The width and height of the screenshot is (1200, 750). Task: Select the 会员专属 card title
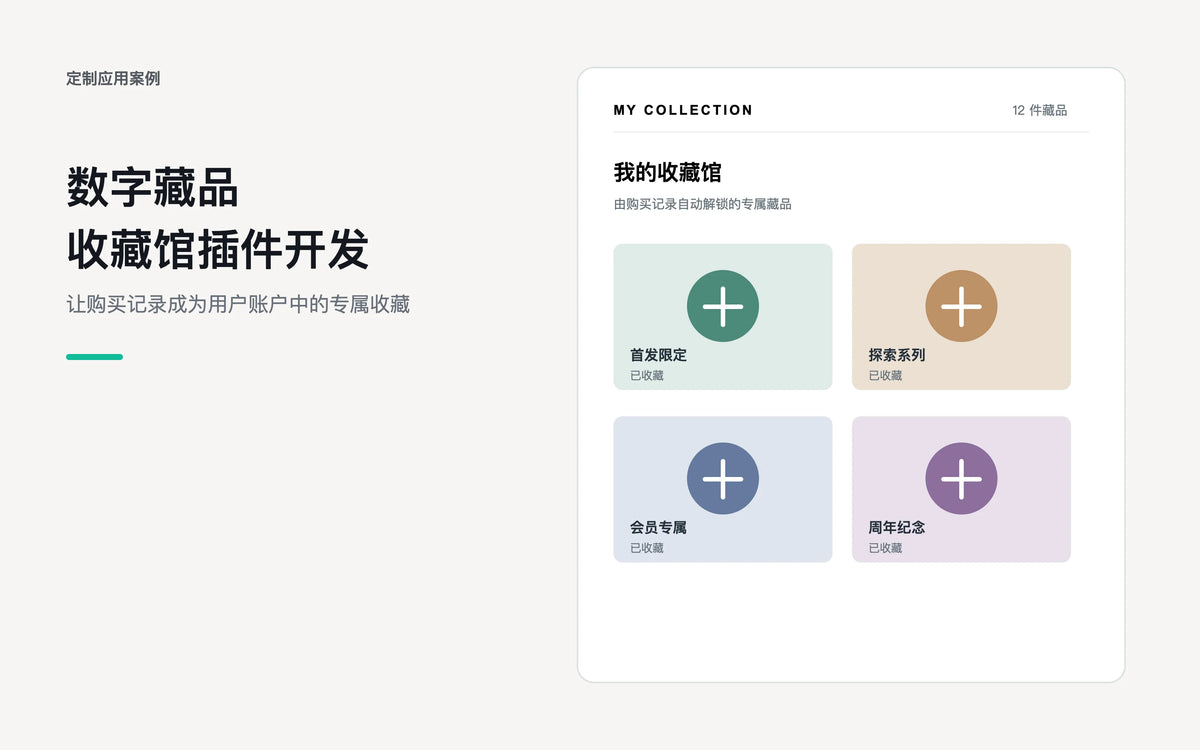click(658, 528)
